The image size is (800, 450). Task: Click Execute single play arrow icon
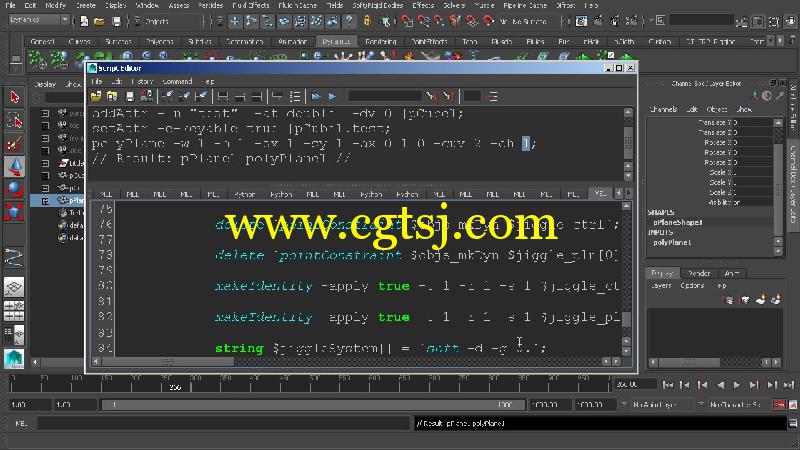333,96
